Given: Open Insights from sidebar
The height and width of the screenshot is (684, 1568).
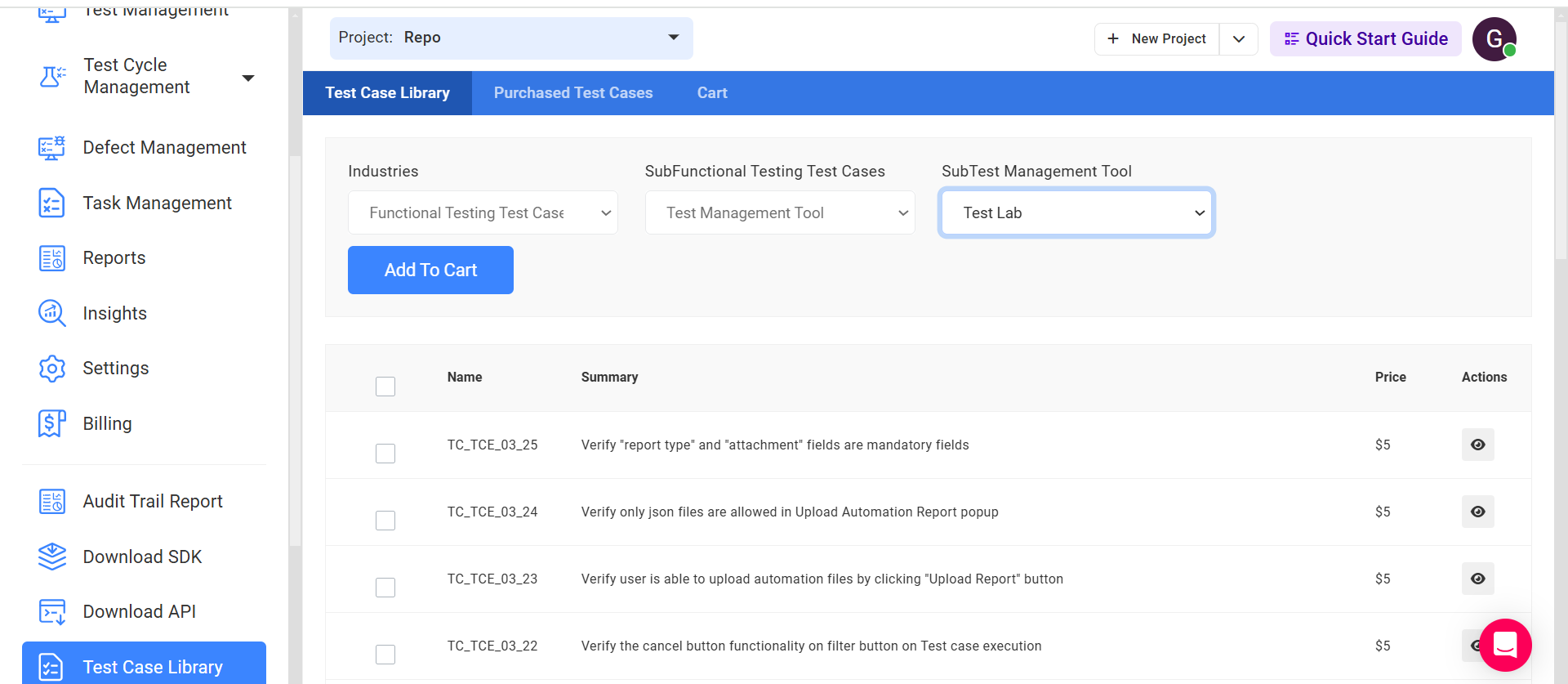Looking at the screenshot, I should (115, 313).
